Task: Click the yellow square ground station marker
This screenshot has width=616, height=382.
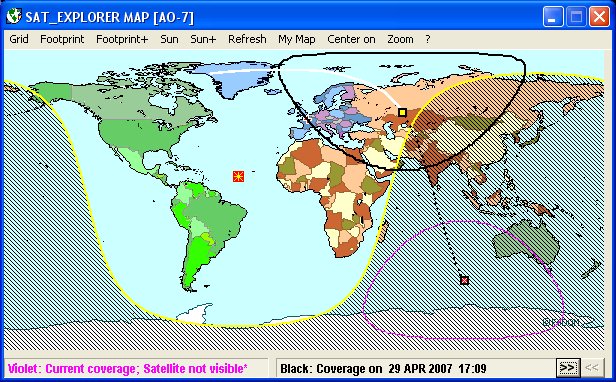Action: click(402, 112)
